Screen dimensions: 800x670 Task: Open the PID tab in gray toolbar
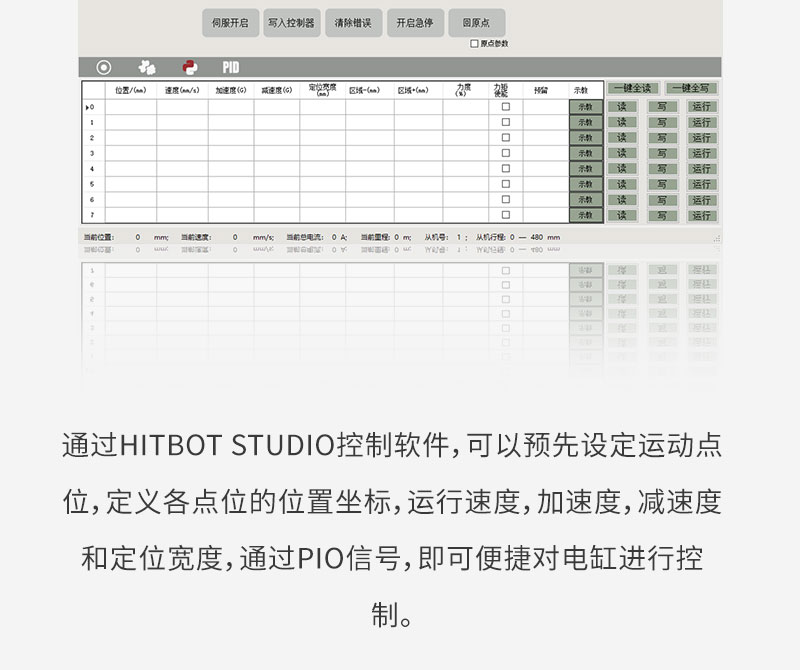point(230,67)
